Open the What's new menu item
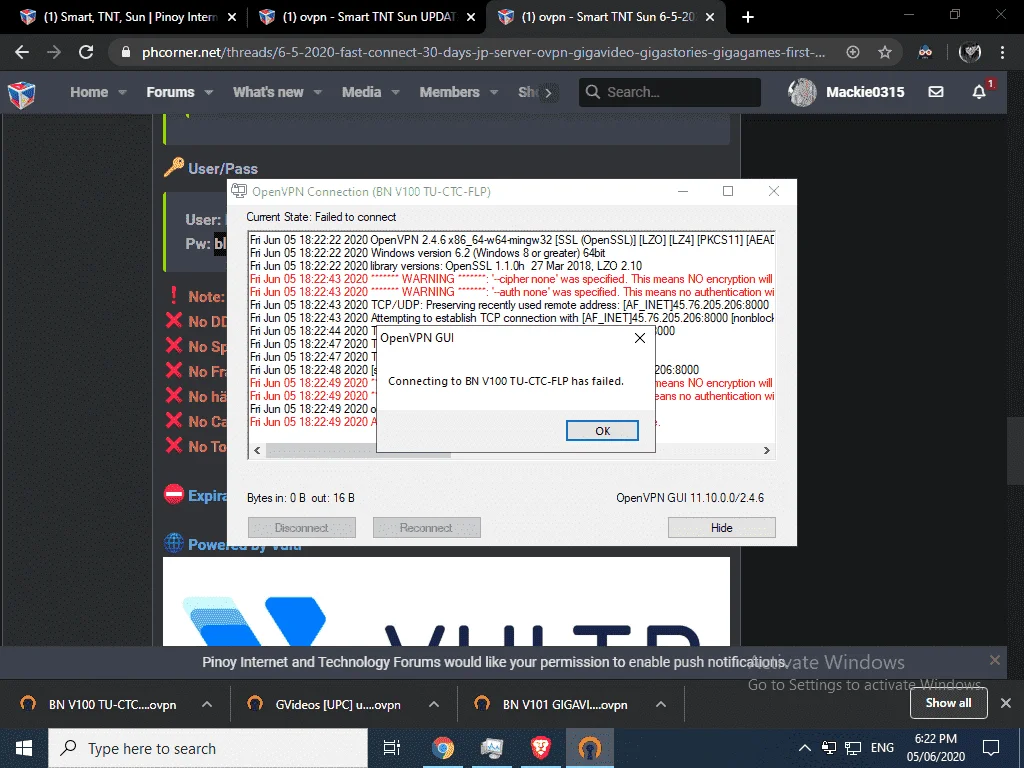The image size is (1024, 768). [268, 92]
